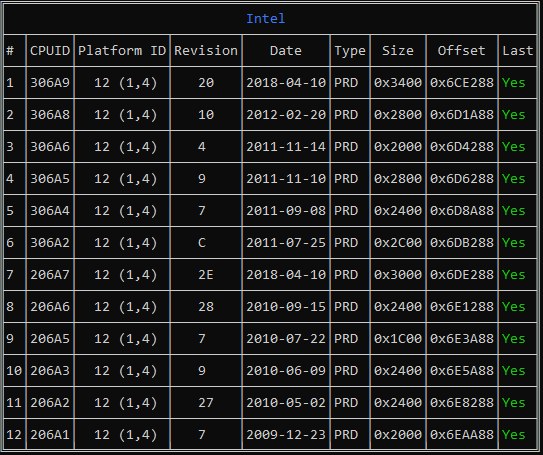Click the Intel table title

tap(266, 18)
